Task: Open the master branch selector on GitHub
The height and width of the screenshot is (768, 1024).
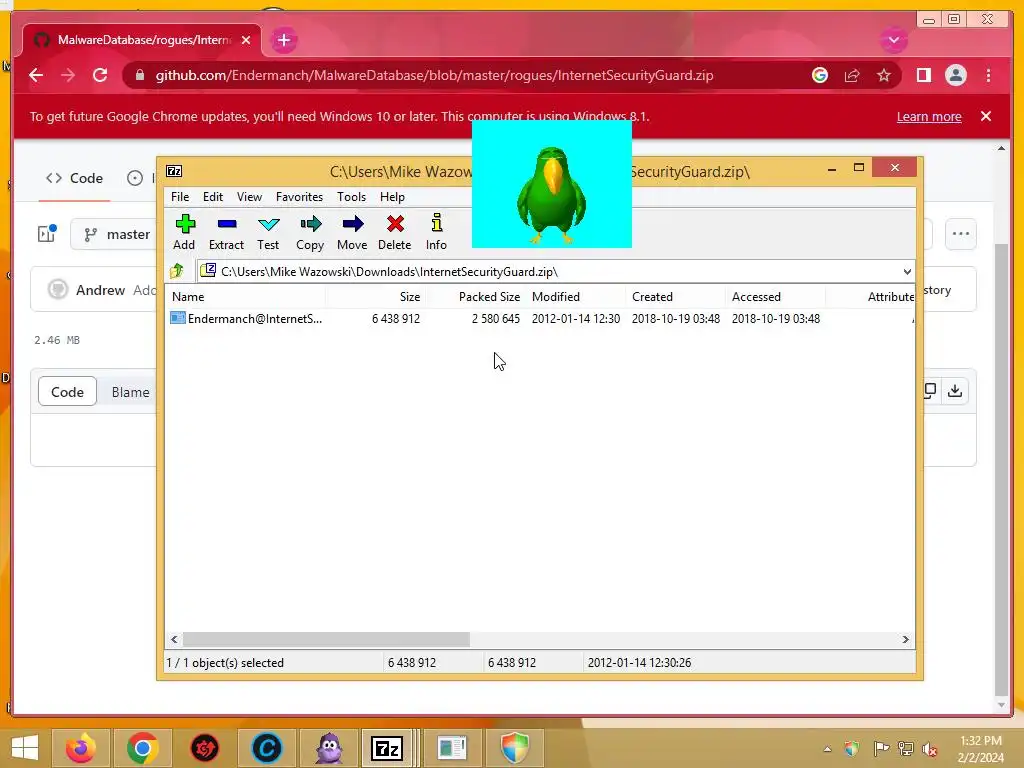Action: coord(116,234)
